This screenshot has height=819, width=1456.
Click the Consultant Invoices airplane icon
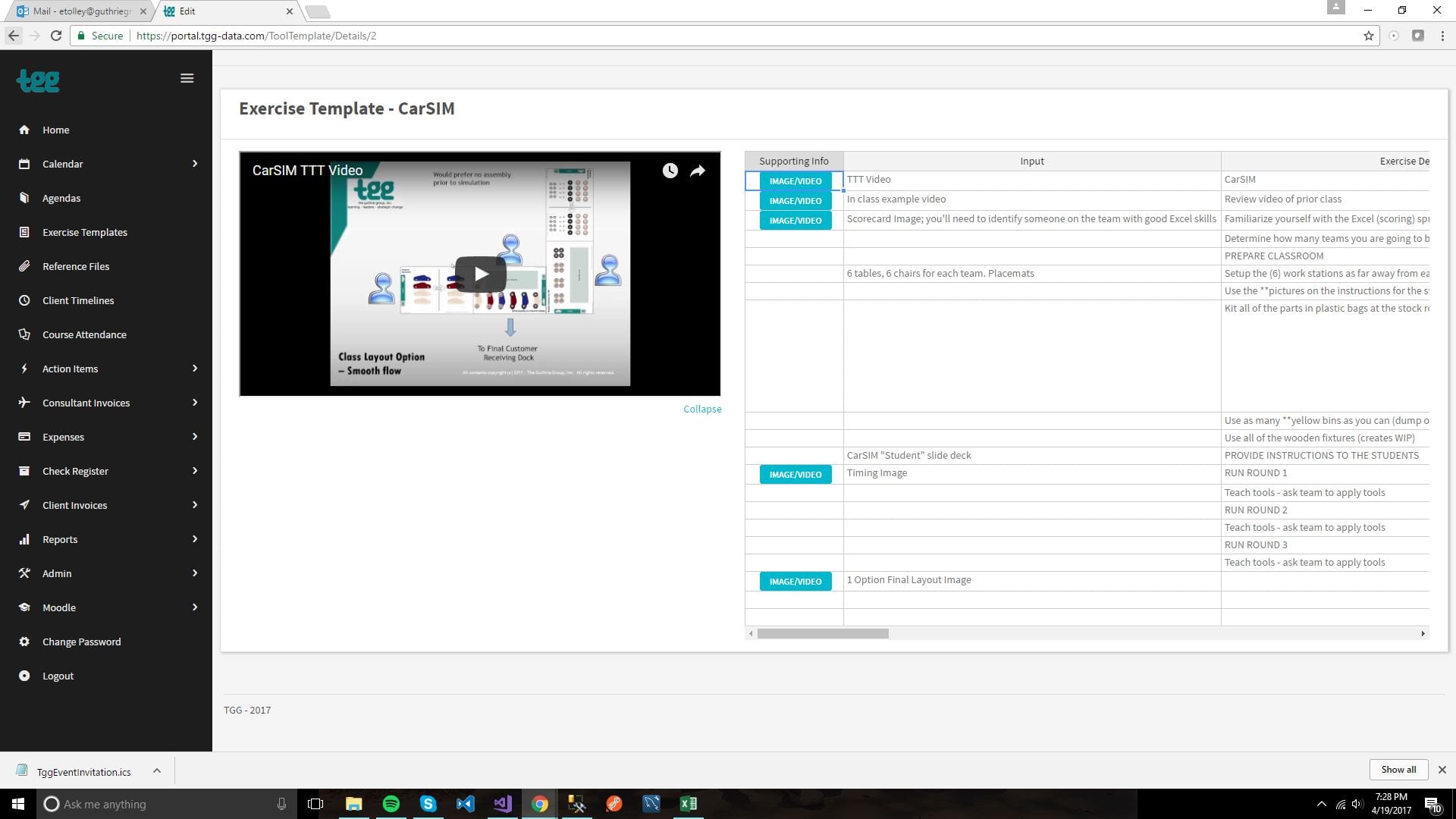point(24,403)
